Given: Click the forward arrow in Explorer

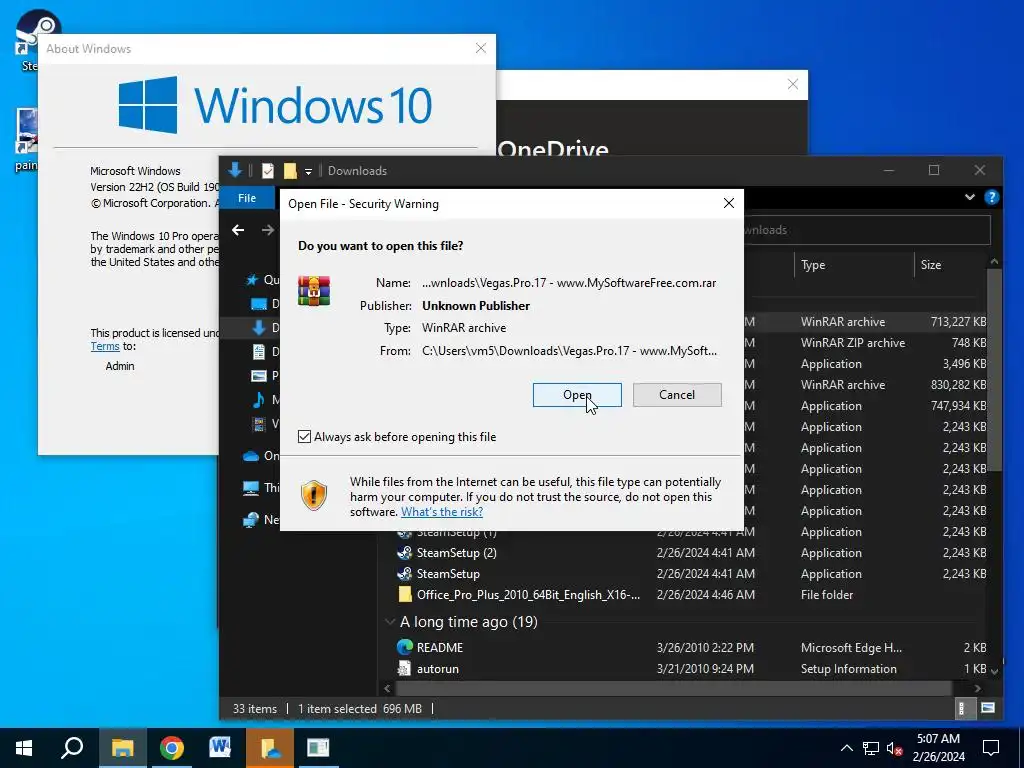Looking at the screenshot, I should tap(268, 230).
